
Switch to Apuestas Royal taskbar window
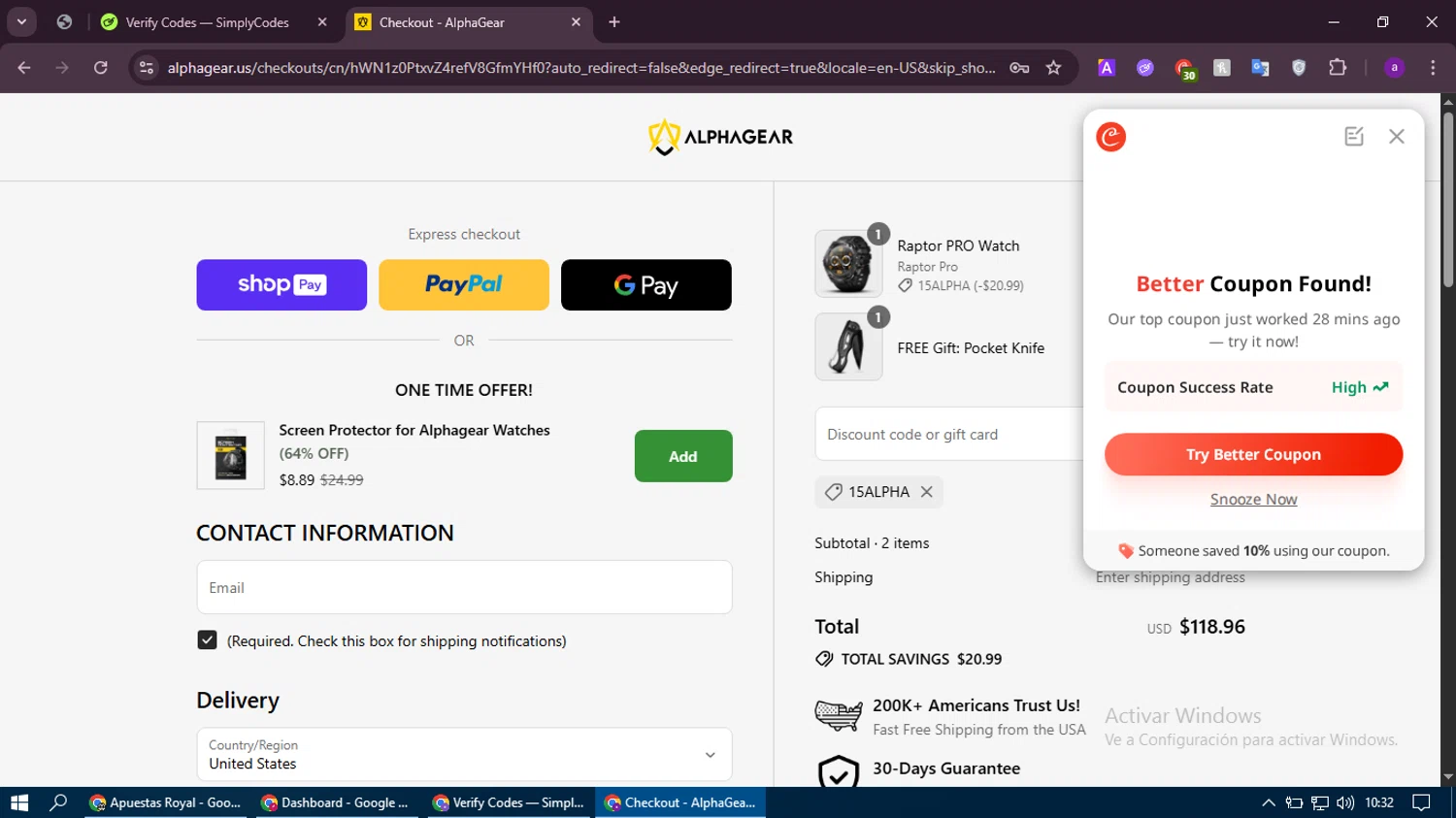(x=167, y=802)
